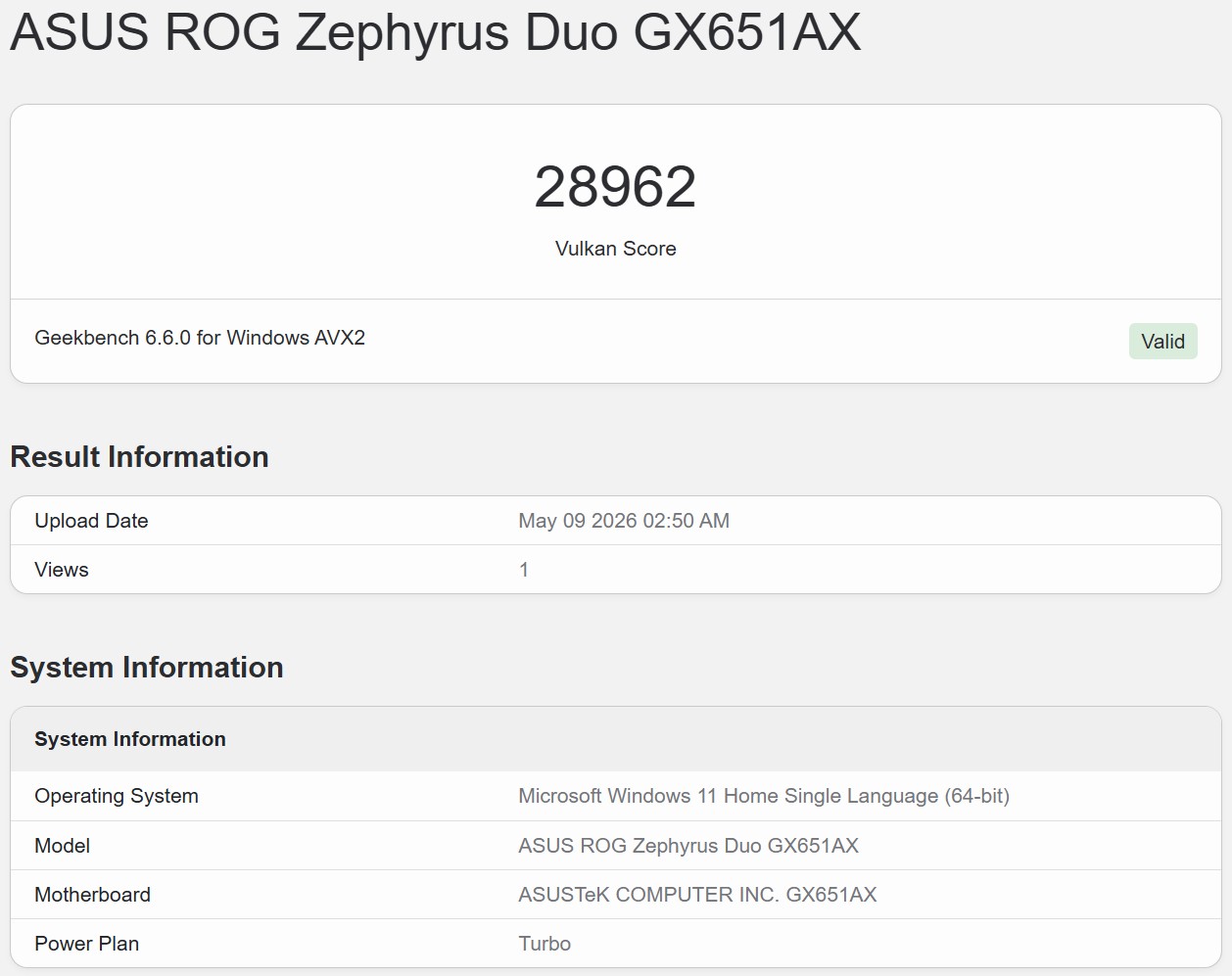The height and width of the screenshot is (976, 1232).
Task: Click the Vulkan Score label
Action: tap(615, 249)
